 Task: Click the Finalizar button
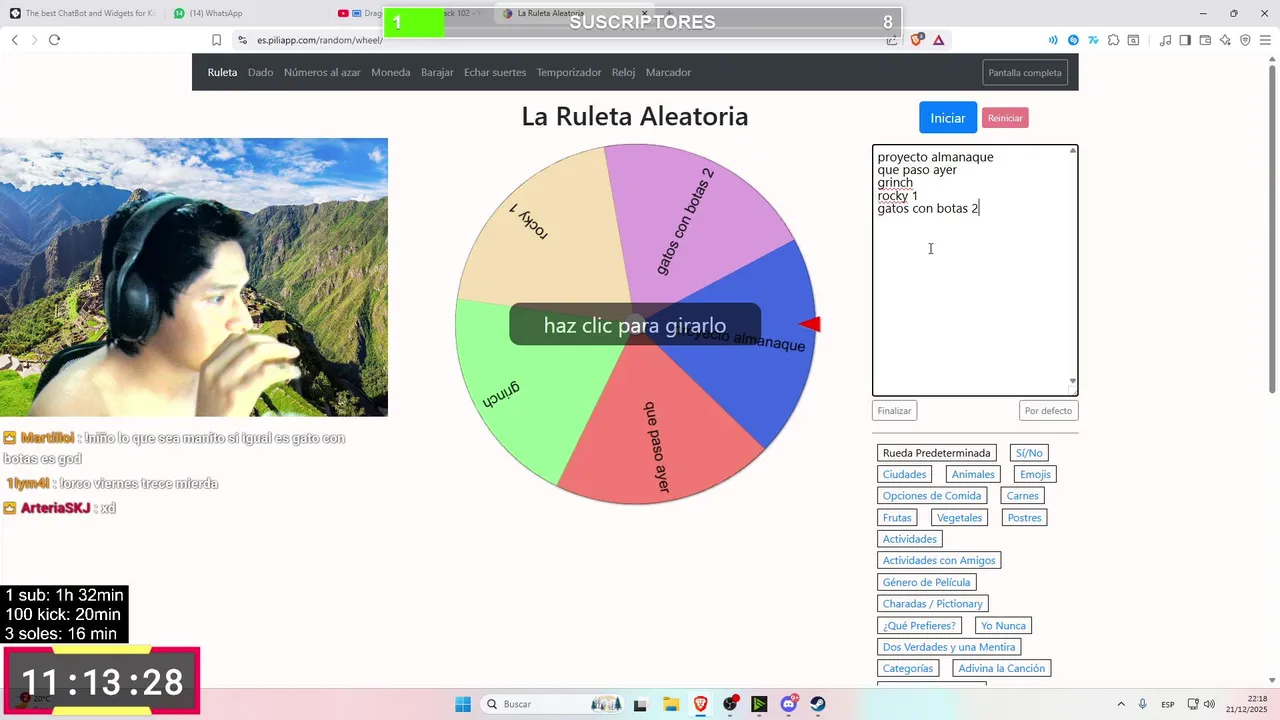click(894, 410)
